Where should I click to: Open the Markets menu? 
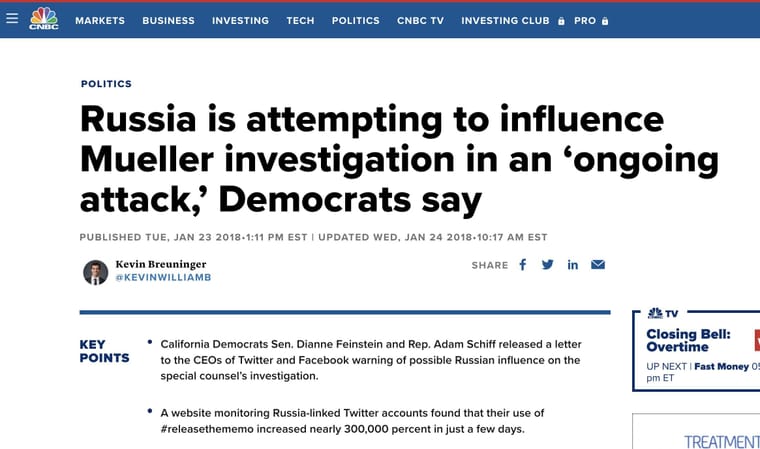[x=100, y=21]
